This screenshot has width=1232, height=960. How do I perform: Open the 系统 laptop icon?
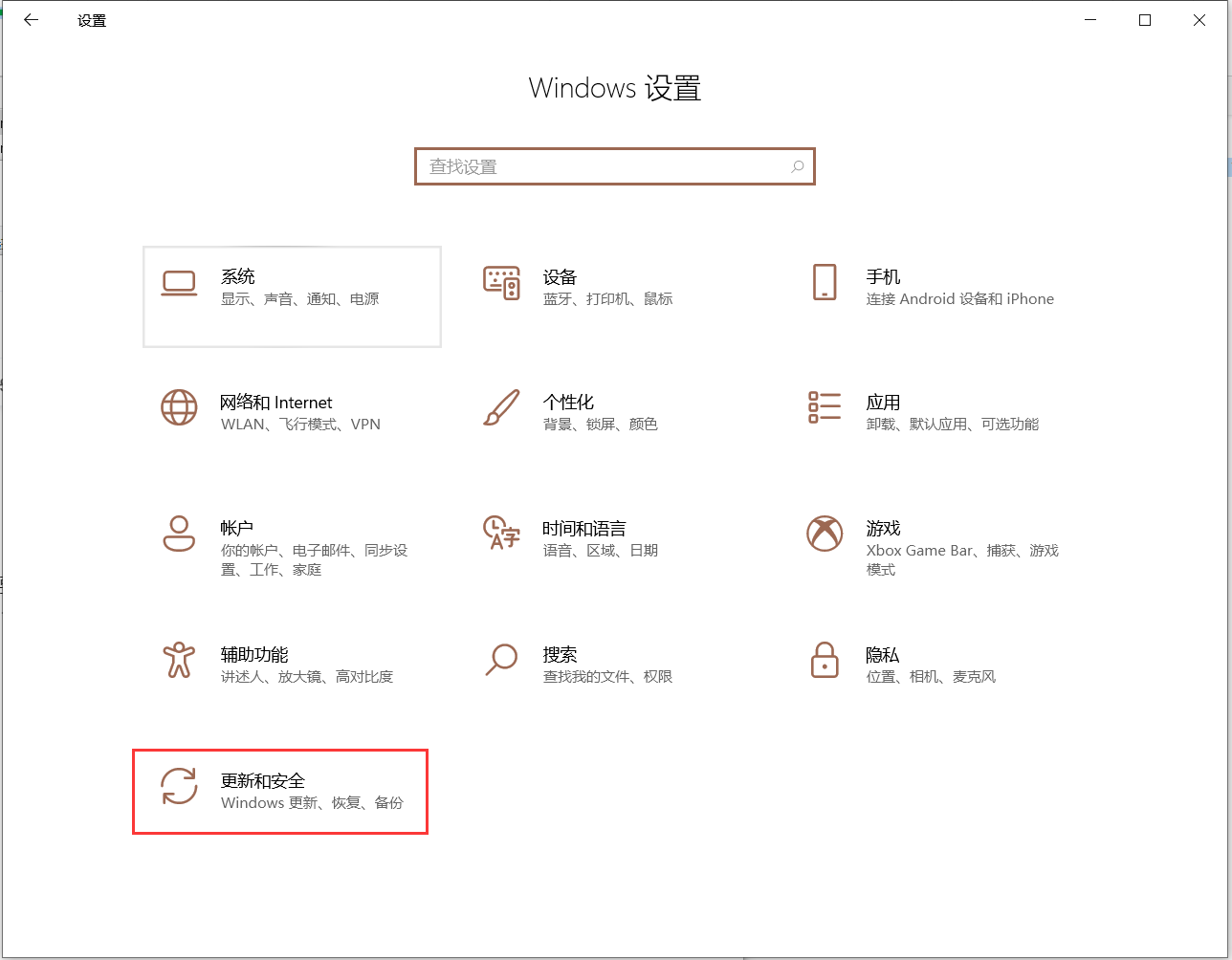(x=179, y=283)
